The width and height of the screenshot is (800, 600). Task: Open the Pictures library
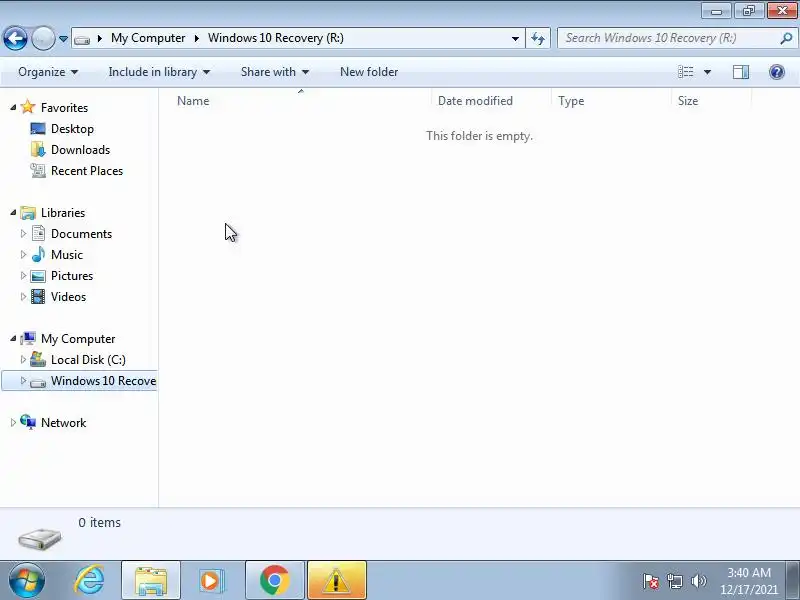[72, 276]
